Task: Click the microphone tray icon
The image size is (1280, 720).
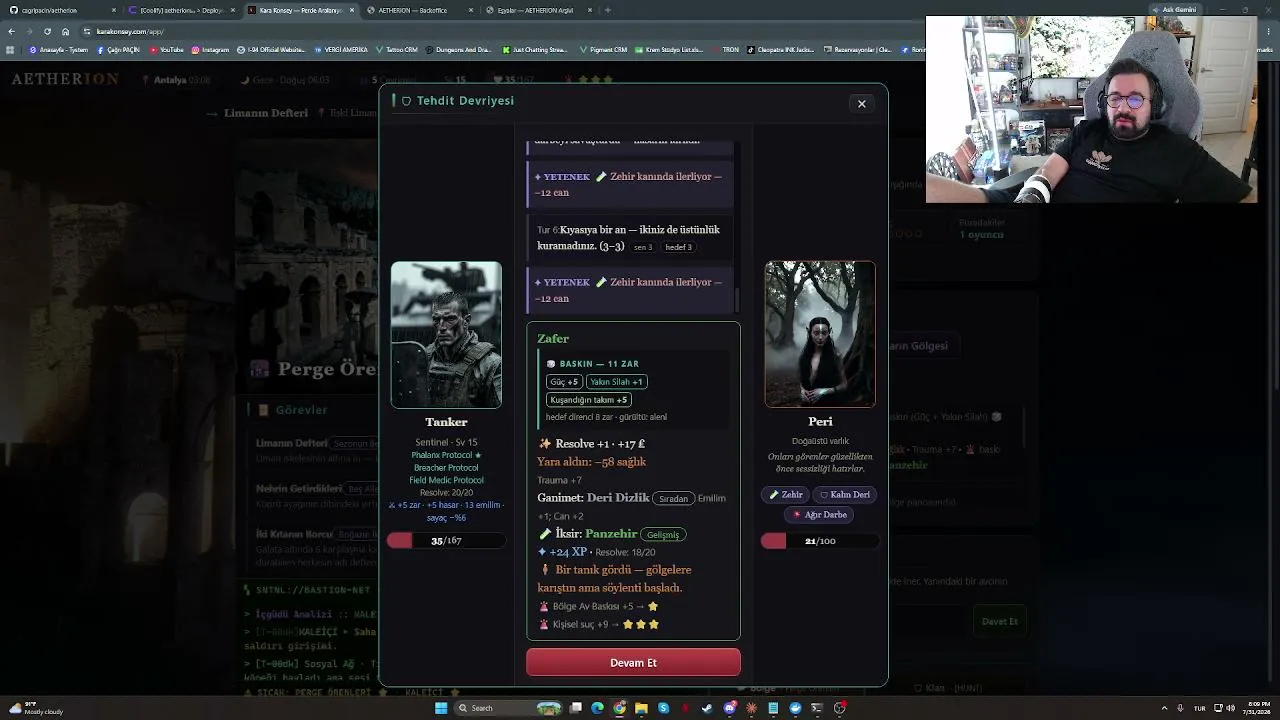Action: [1180, 708]
